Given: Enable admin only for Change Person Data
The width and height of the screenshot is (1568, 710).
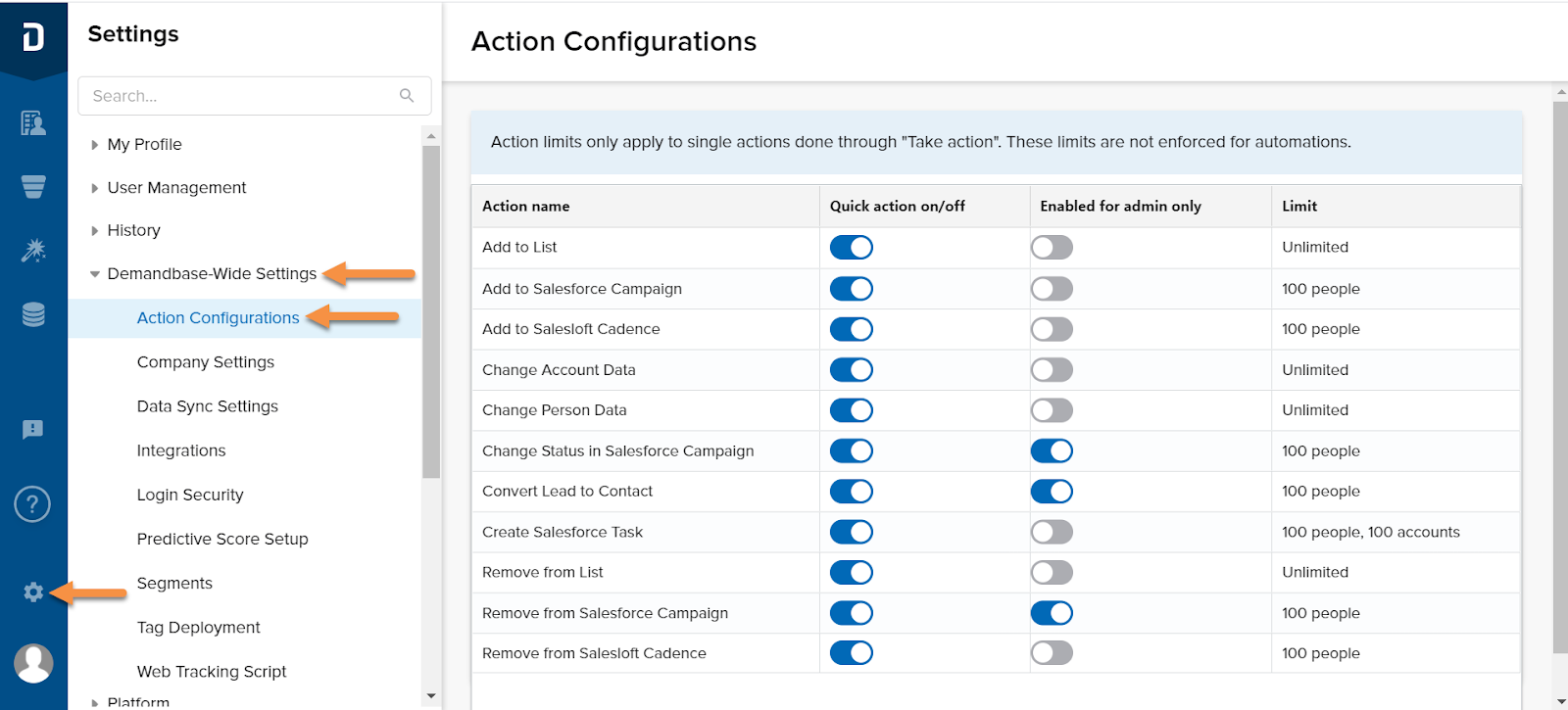Looking at the screenshot, I should click(1052, 410).
